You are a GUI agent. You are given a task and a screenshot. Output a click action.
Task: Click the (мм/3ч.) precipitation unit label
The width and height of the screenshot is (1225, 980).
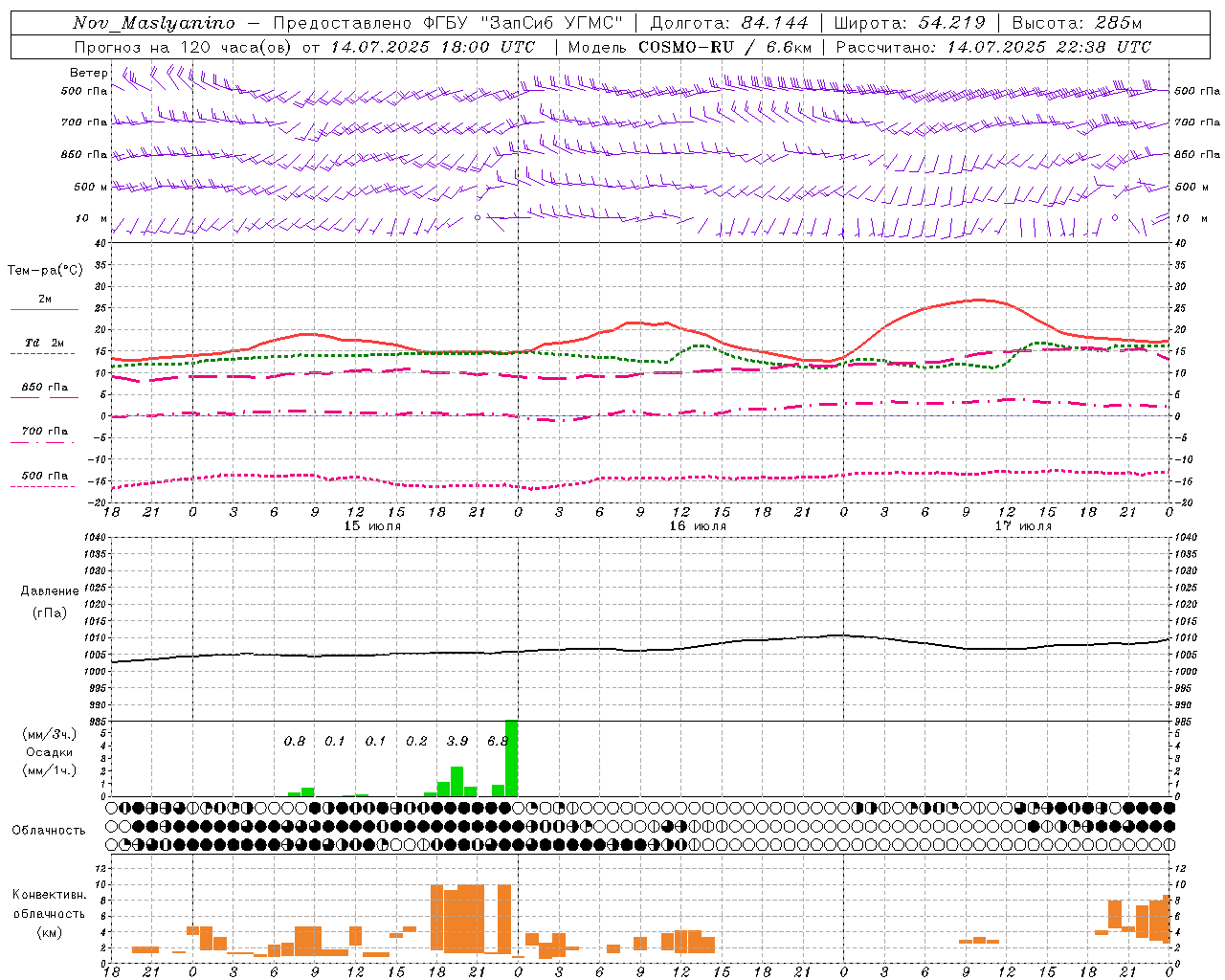50,734
